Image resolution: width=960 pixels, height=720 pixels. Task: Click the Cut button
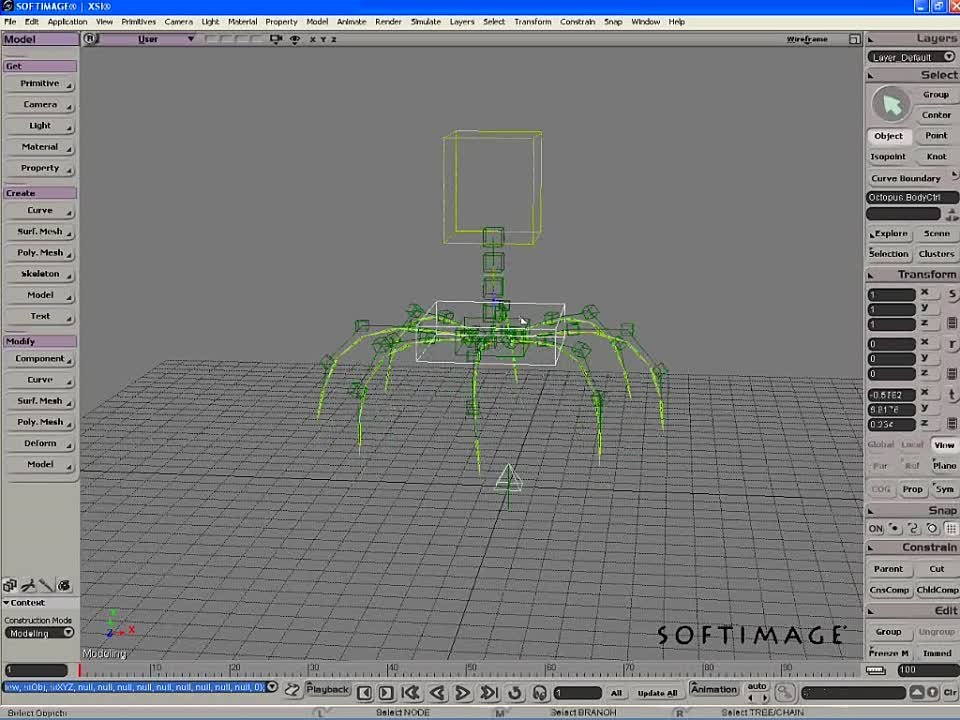[x=937, y=569]
